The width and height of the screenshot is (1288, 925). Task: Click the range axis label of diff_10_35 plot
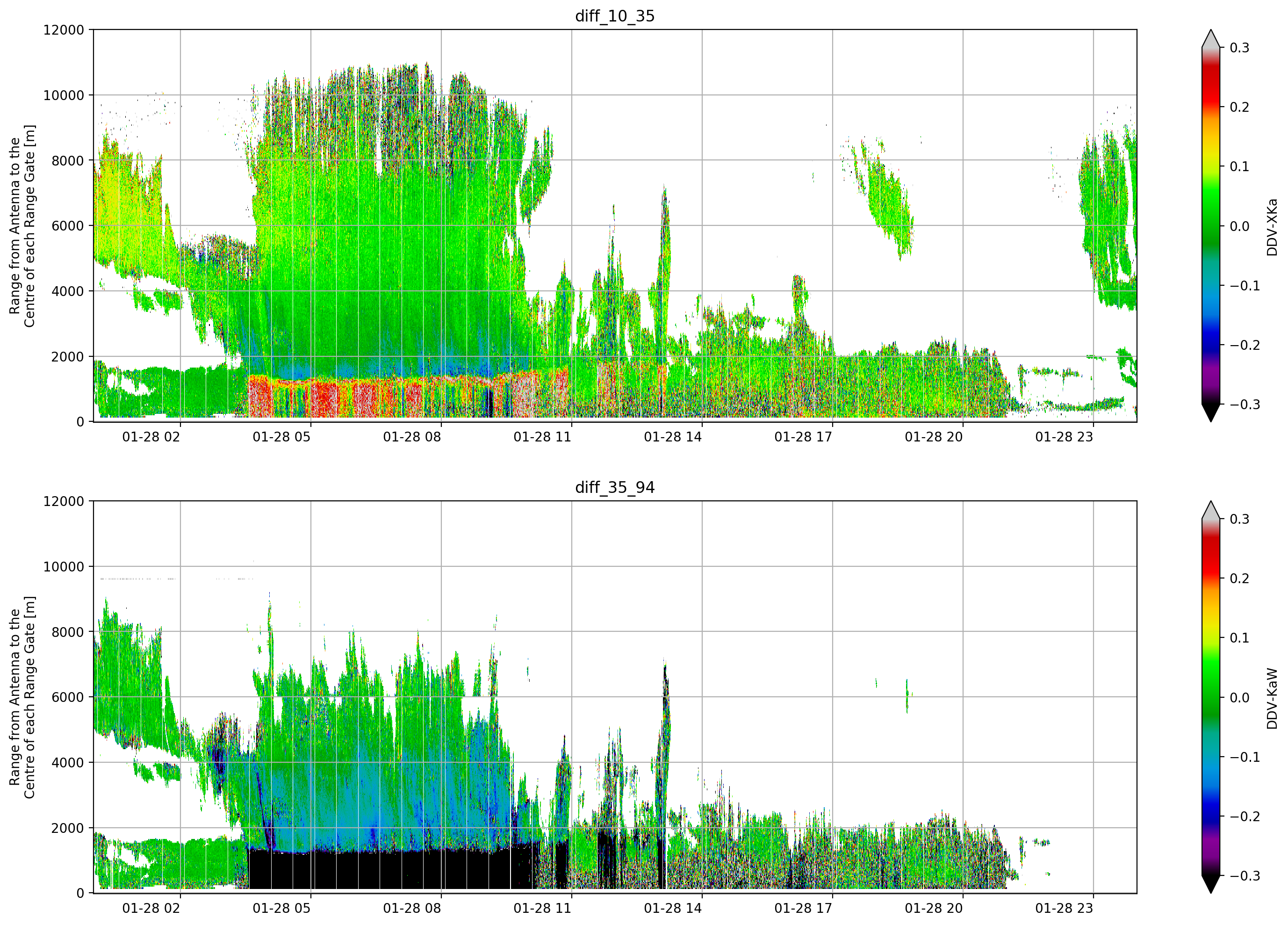pos(22,225)
